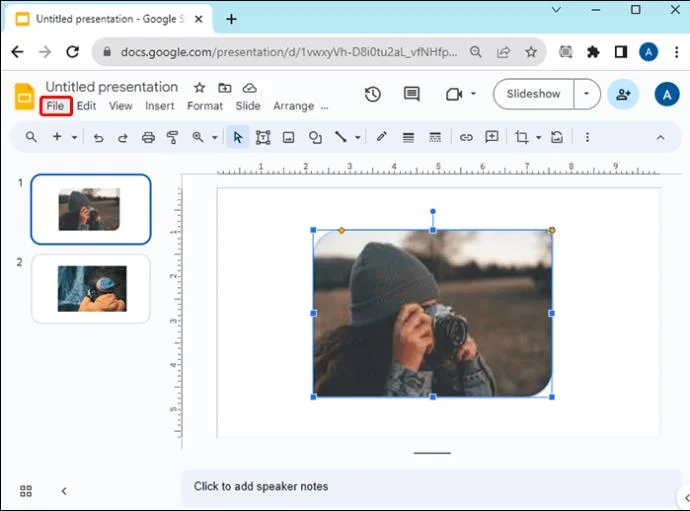
Task: Open the comments panel icon
Action: (411, 94)
